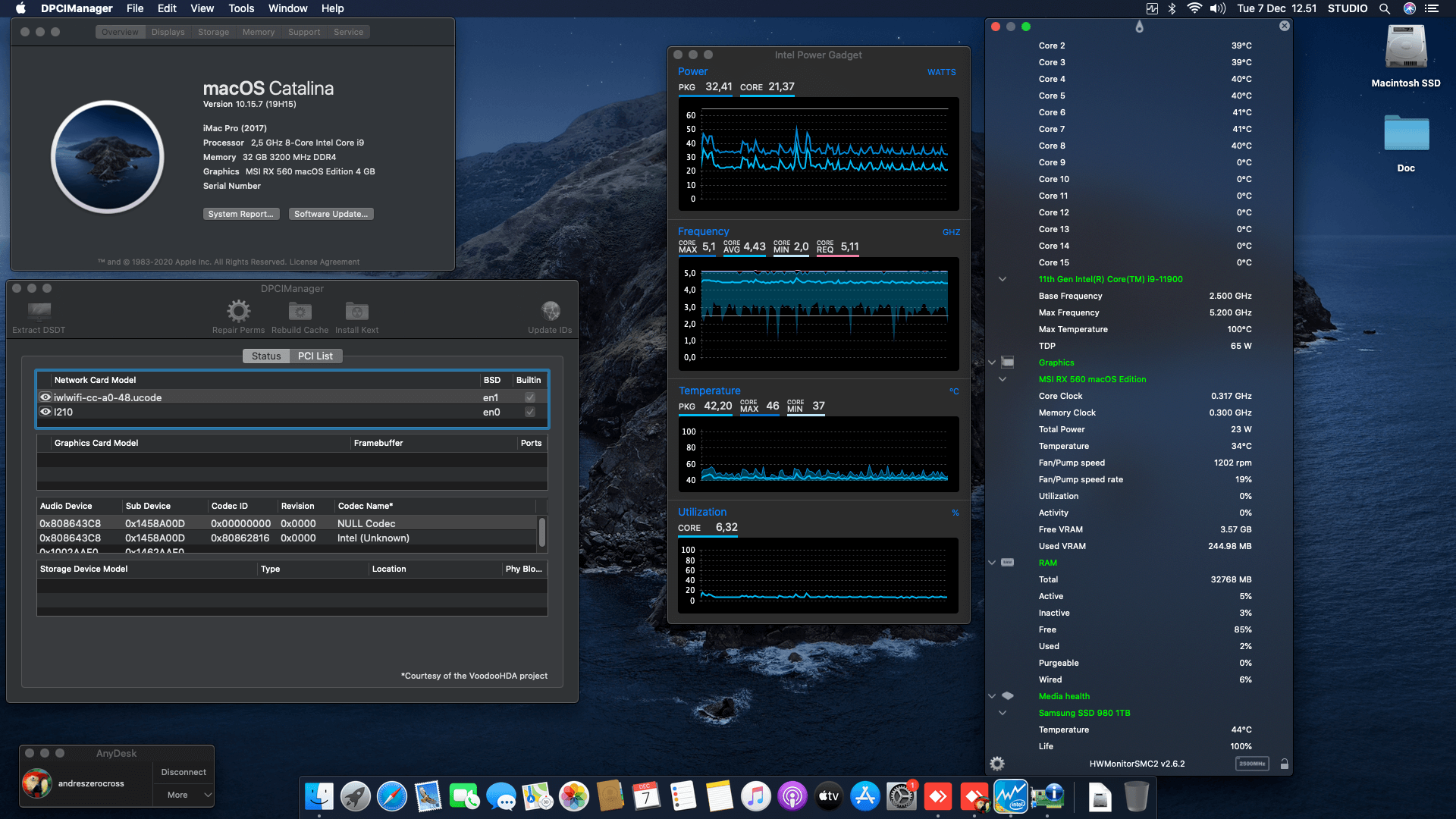Open the Window menu

click(287, 8)
